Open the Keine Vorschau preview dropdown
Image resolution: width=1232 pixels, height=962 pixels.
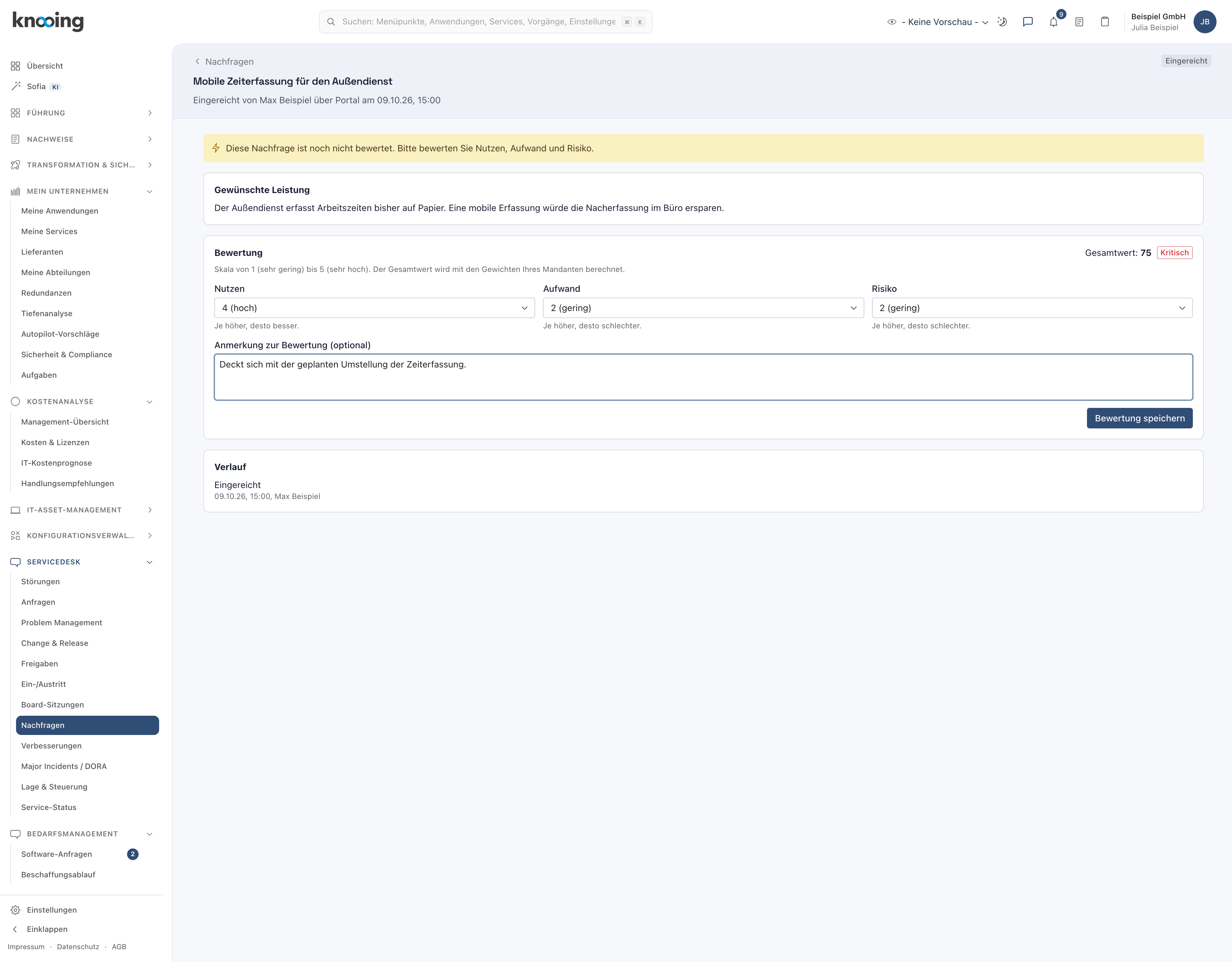(939, 22)
